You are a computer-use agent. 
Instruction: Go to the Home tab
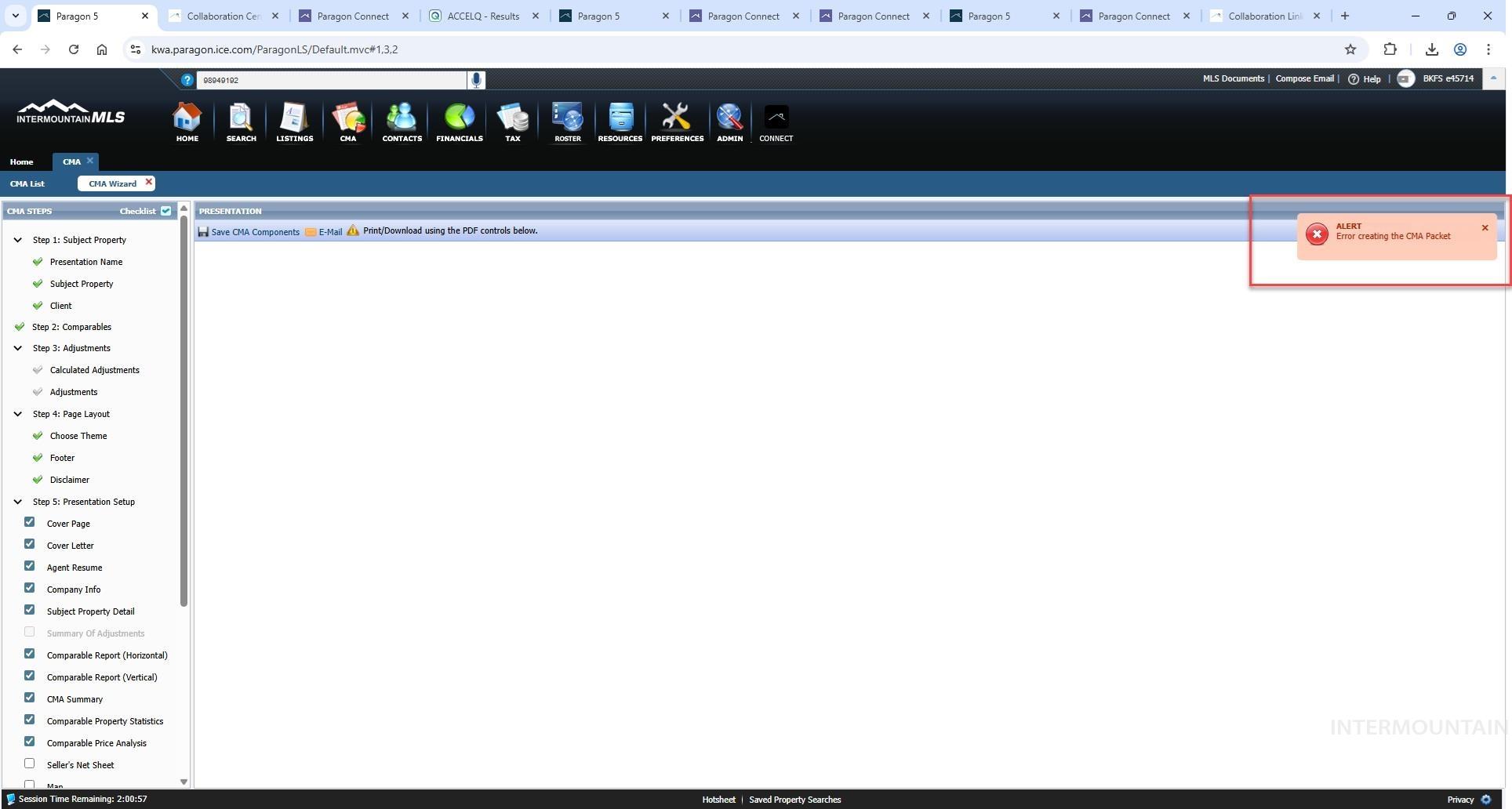click(x=21, y=161)
